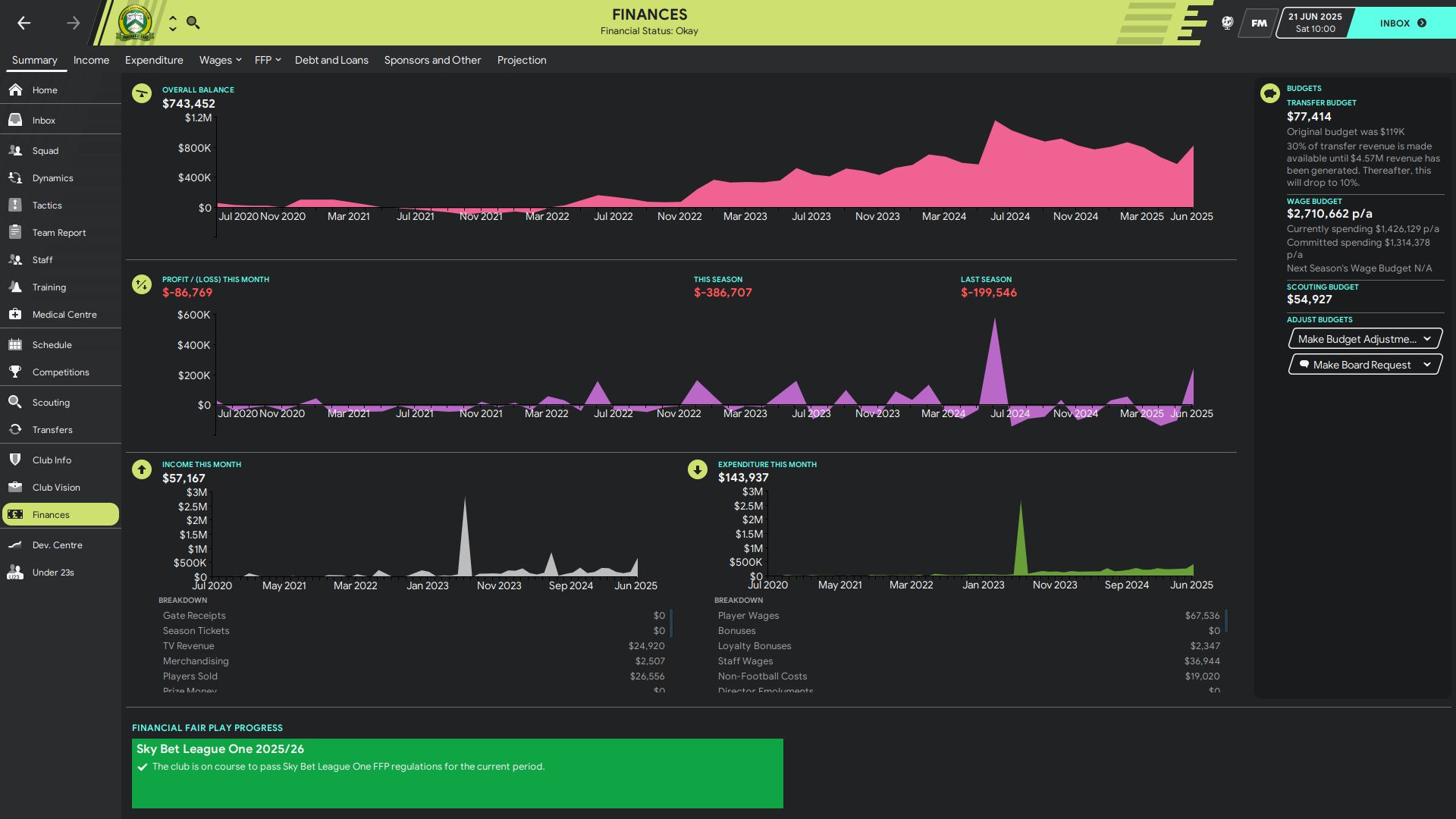Open Make Board Request dropdown
The width and height of the screenshot is (1456, 819).
coord(1365,365)
